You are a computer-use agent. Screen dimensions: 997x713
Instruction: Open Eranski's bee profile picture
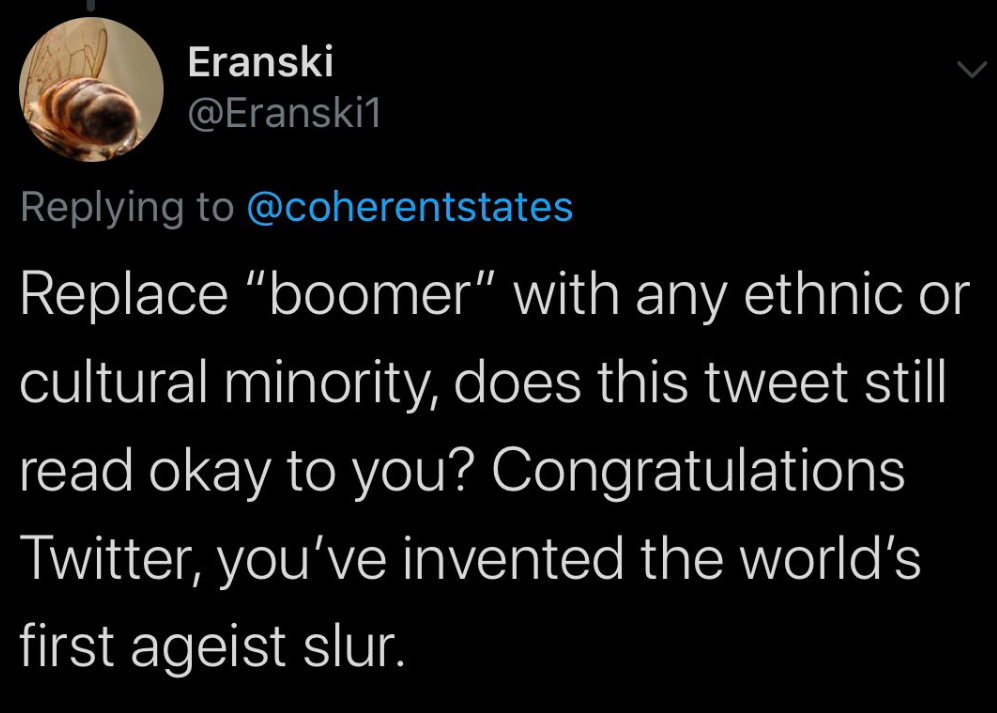92,89
